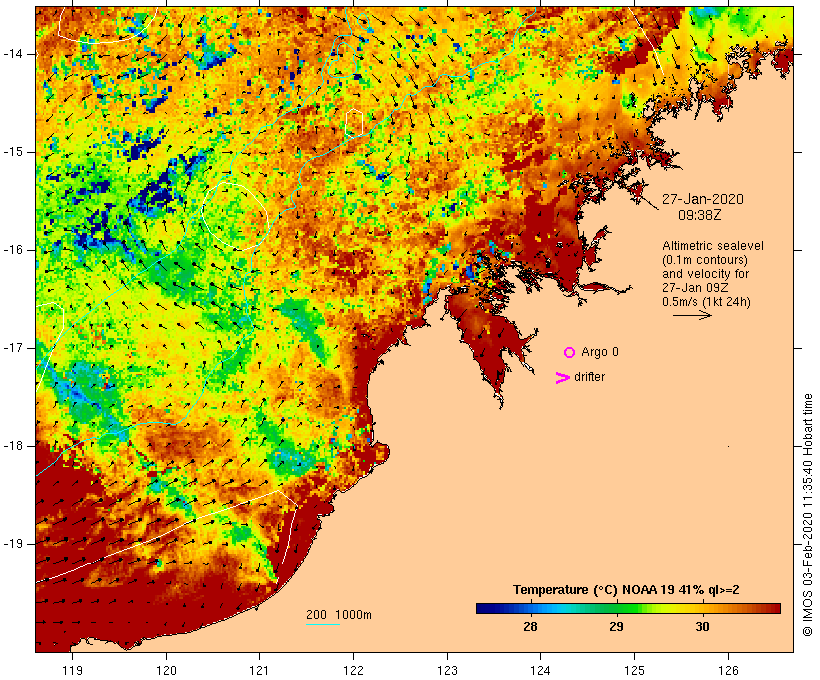The width and height of the screenshot is (820, 680).
Task: Click the longitude 122 axis label
Action: 353,670
